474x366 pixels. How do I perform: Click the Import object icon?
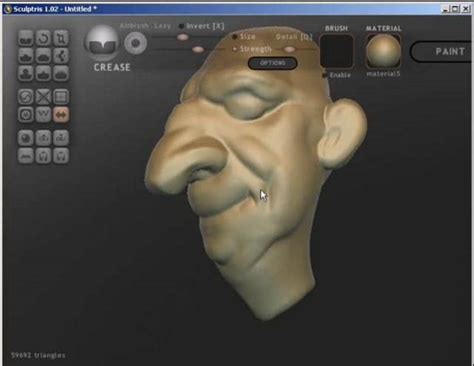point(43,138)
